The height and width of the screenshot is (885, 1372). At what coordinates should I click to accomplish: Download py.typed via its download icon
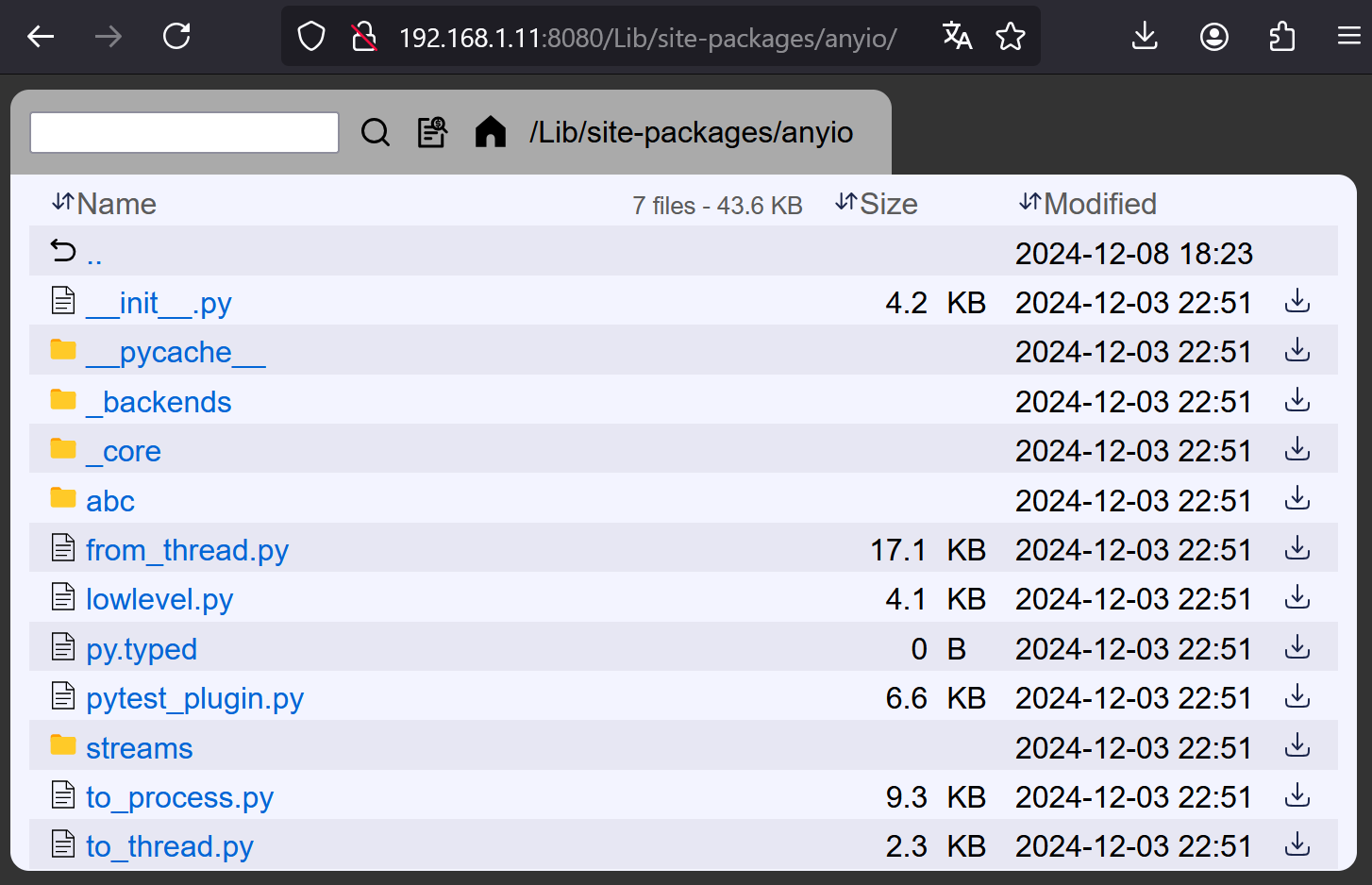(1297, 648)
